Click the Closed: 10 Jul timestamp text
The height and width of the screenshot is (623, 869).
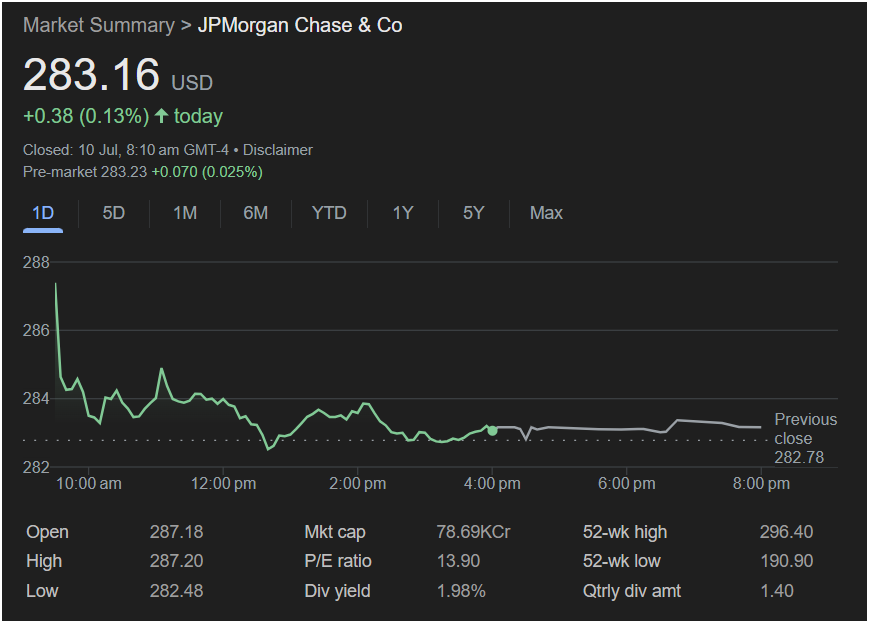click(126, 150)
